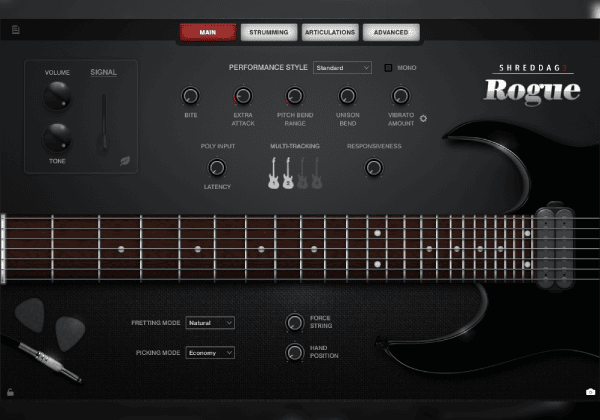Open the ARTICULATIONS tab

tap(330, 32)
